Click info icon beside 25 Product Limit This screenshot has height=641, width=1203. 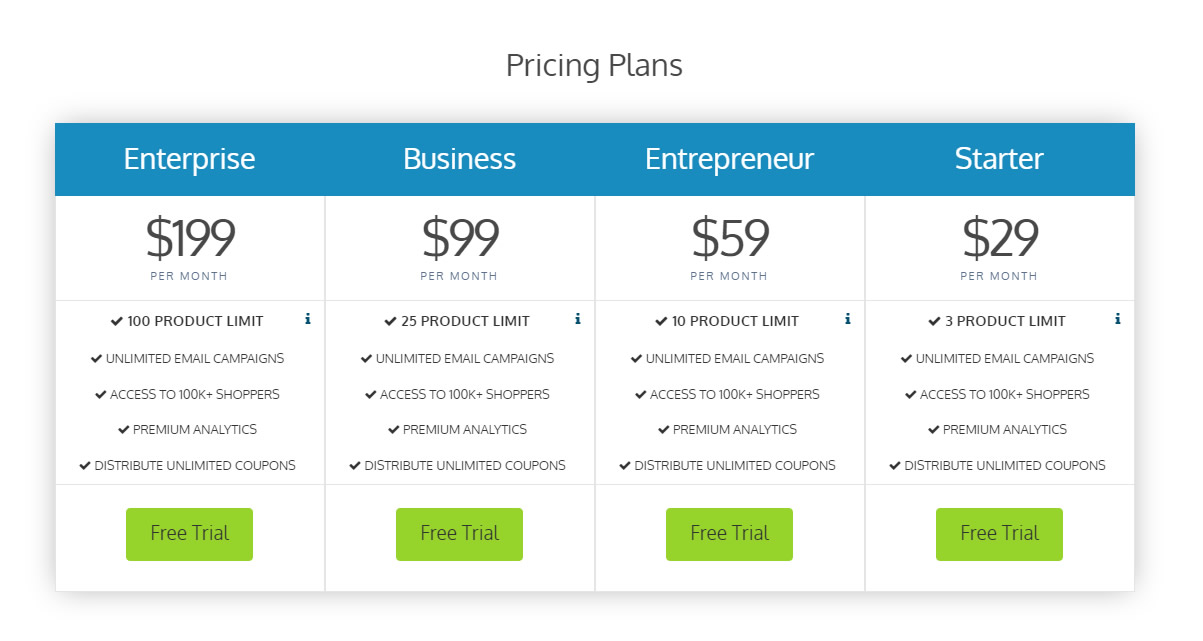click(x=578, y=319)
